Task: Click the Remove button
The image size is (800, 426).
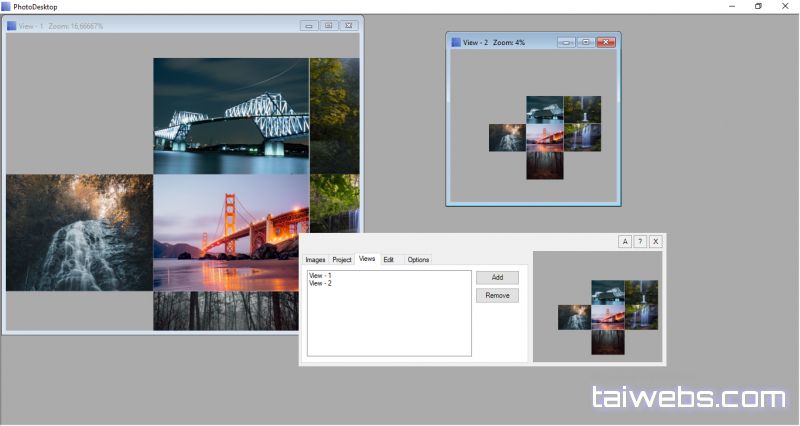Action: point(497,296)
